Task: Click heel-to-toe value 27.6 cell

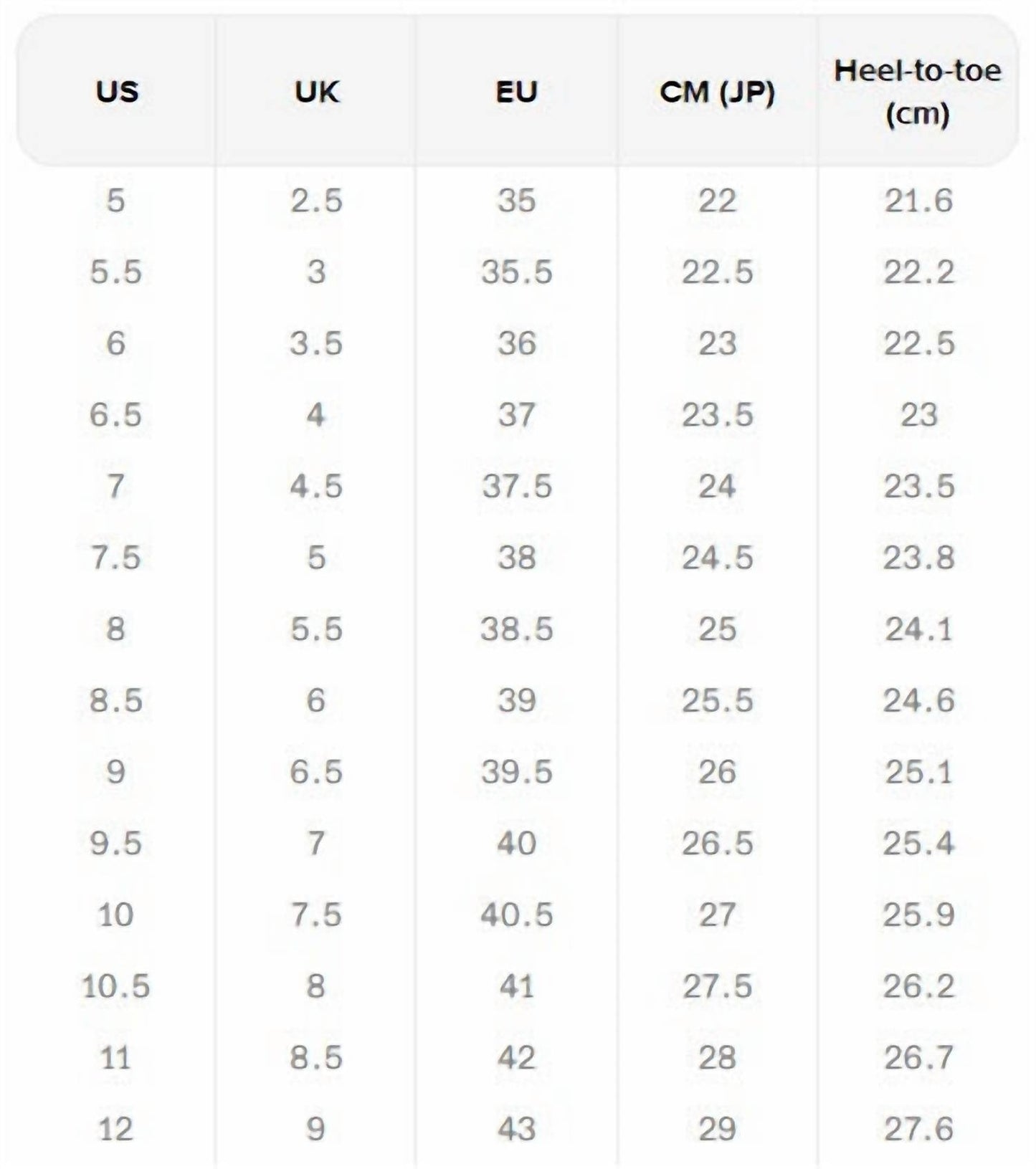Action: (x=918, y=1129)
